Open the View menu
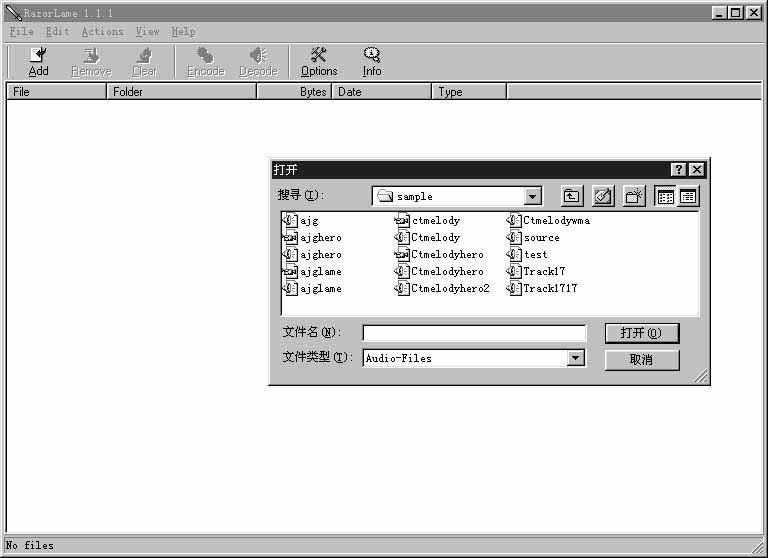 click(147, 31)
